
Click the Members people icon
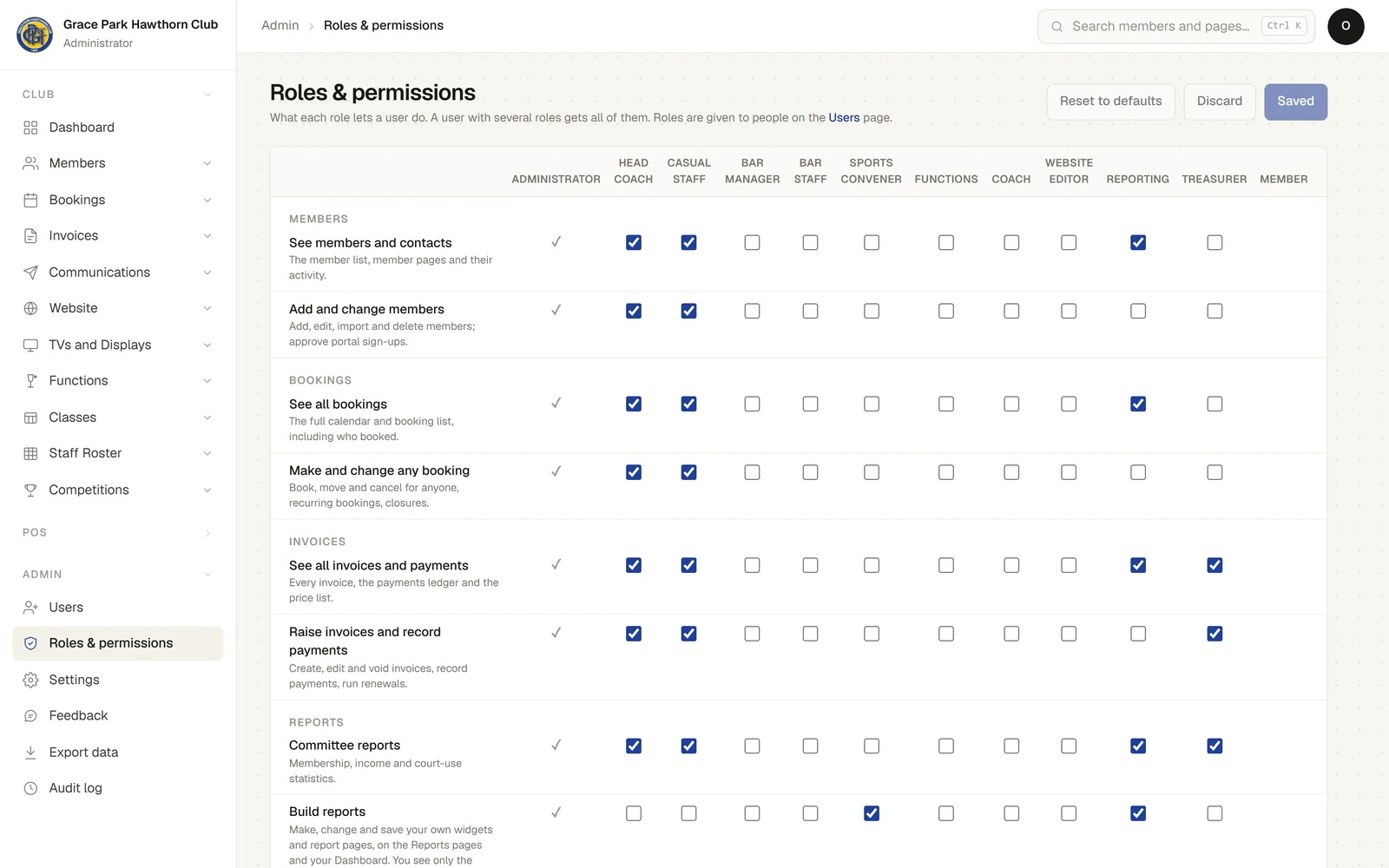[30, 163]
